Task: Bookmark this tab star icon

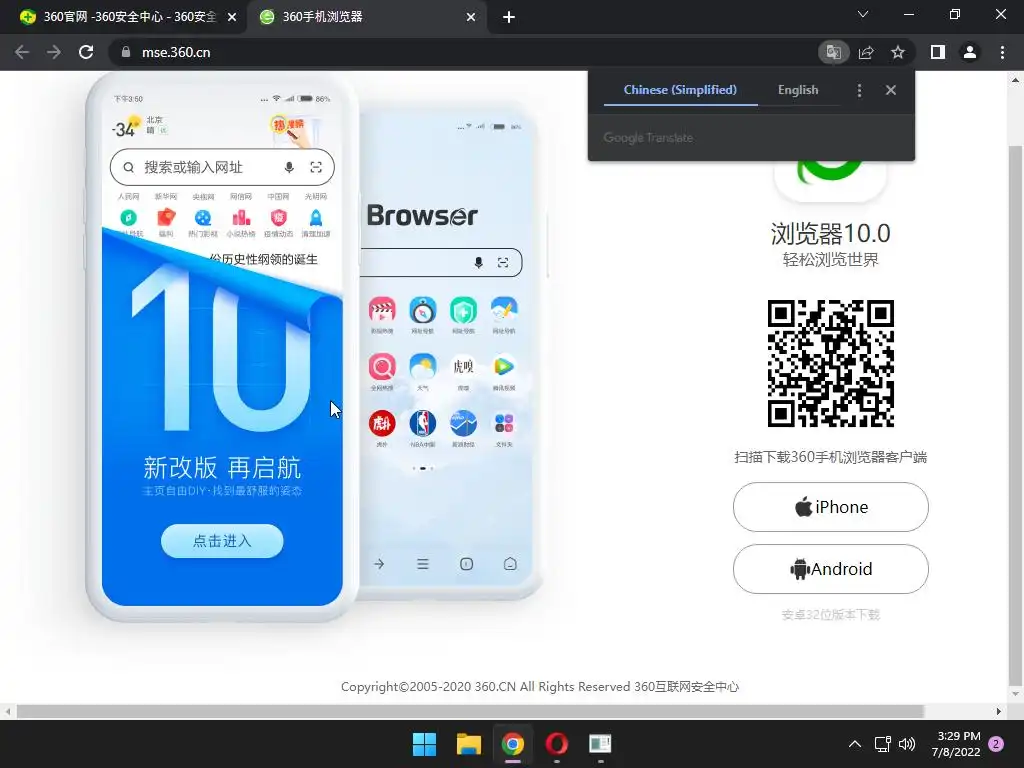Action: (898, 52)
